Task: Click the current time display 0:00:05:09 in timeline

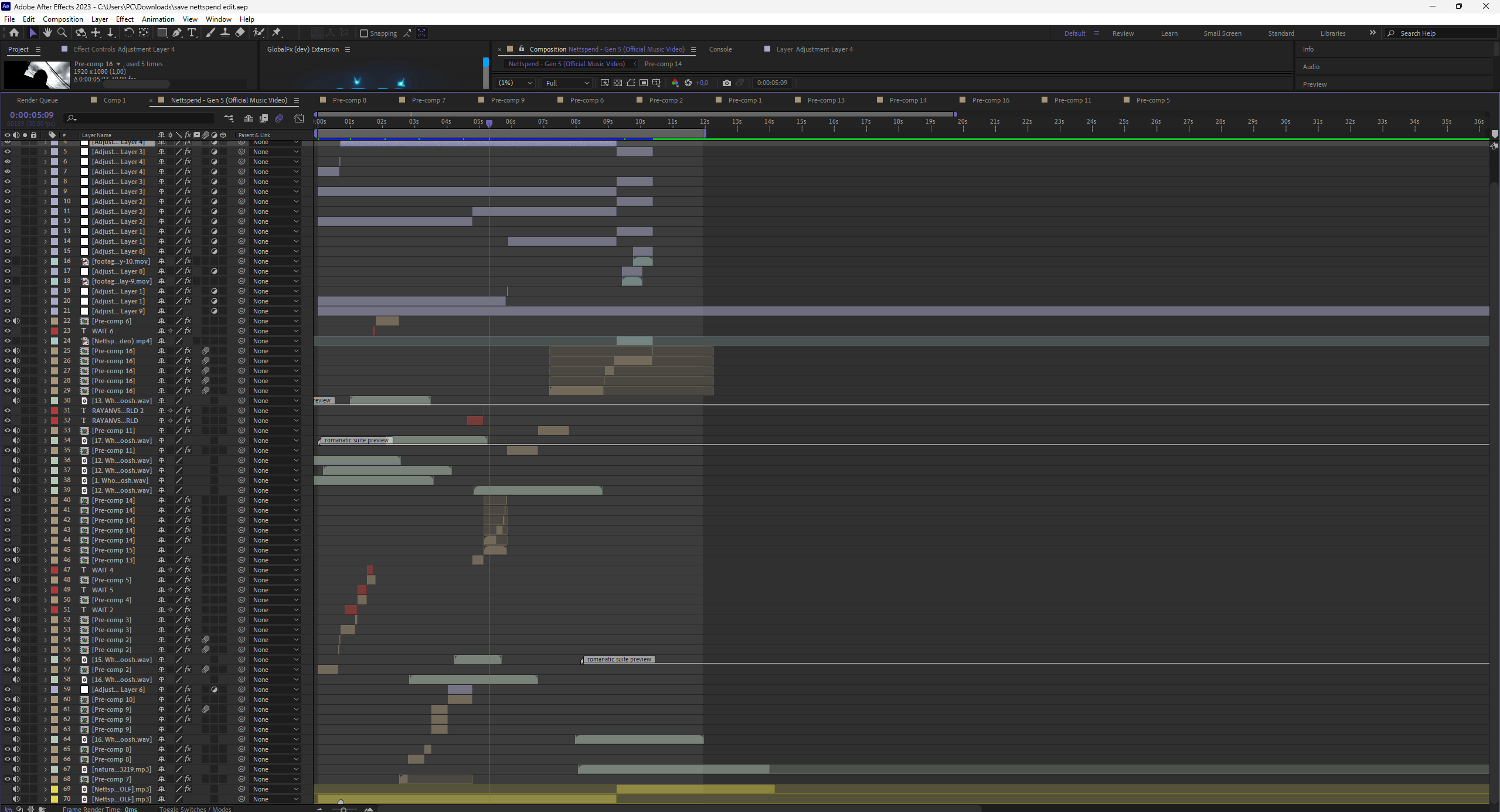Action: point(32,115)
